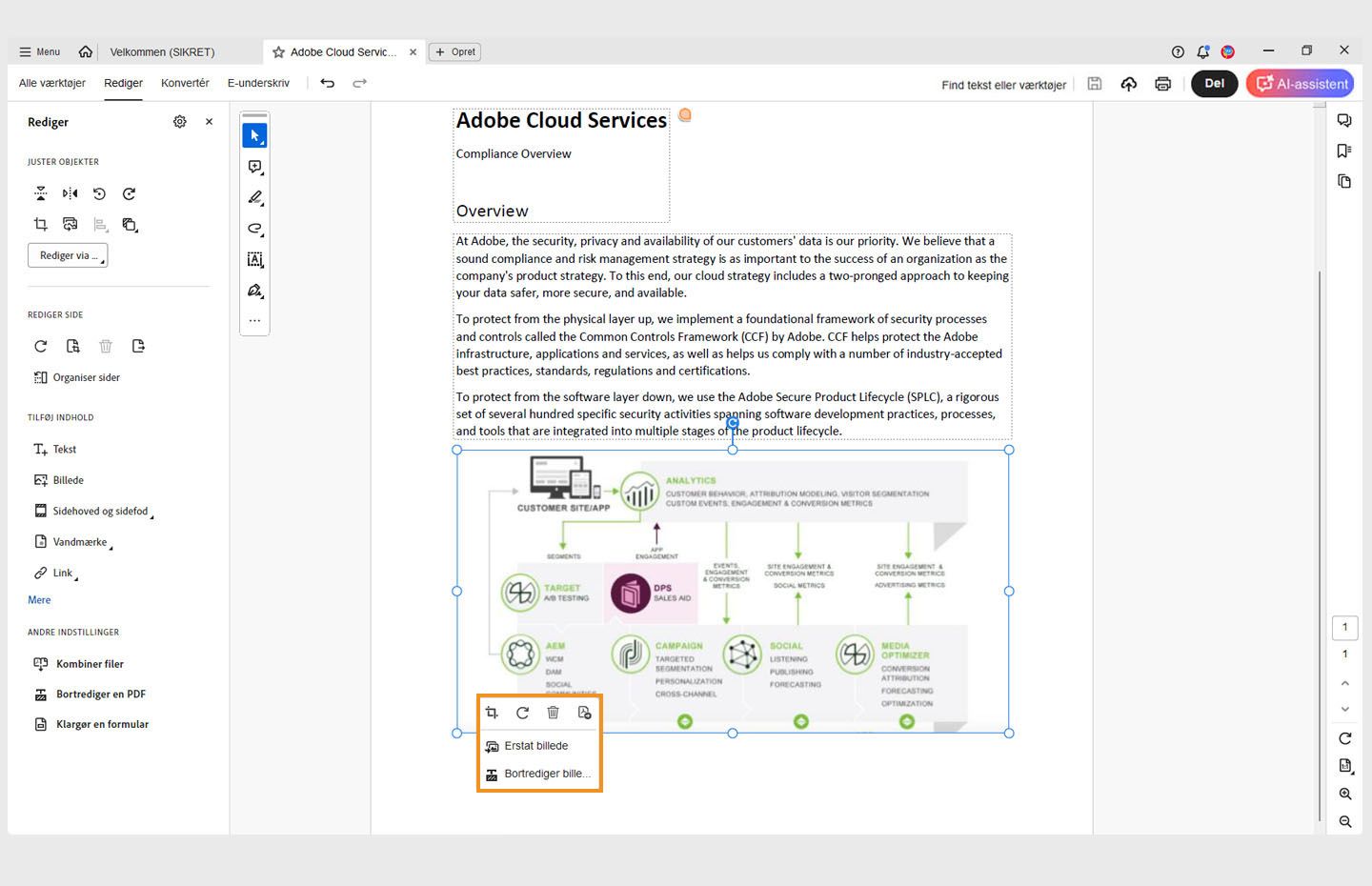Expand the Rediger via dropdown
1372x886 pixels.
[67, 254]
